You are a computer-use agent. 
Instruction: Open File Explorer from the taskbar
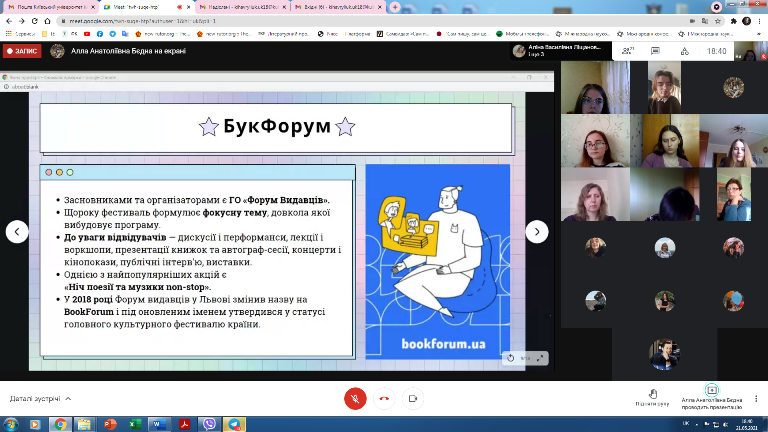85,424
